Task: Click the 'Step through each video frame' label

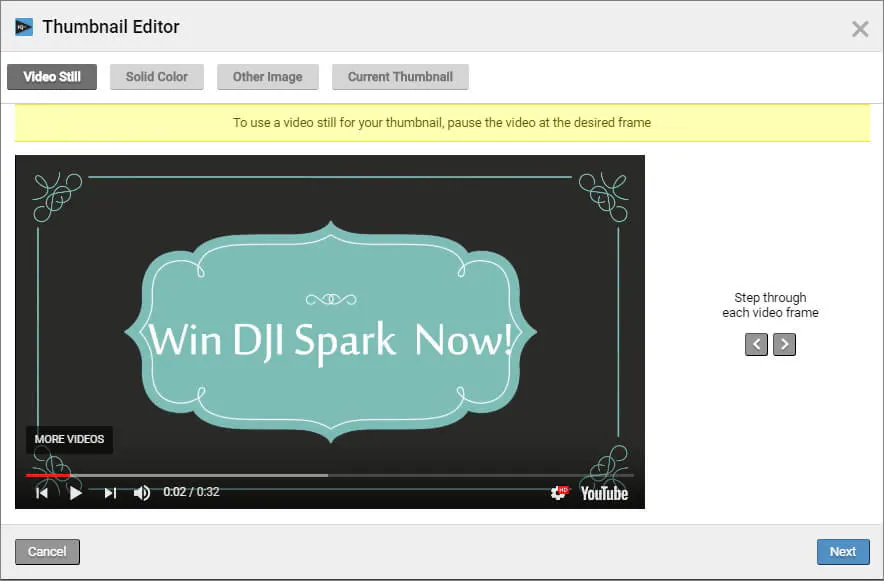Action: tap(770, 305)
